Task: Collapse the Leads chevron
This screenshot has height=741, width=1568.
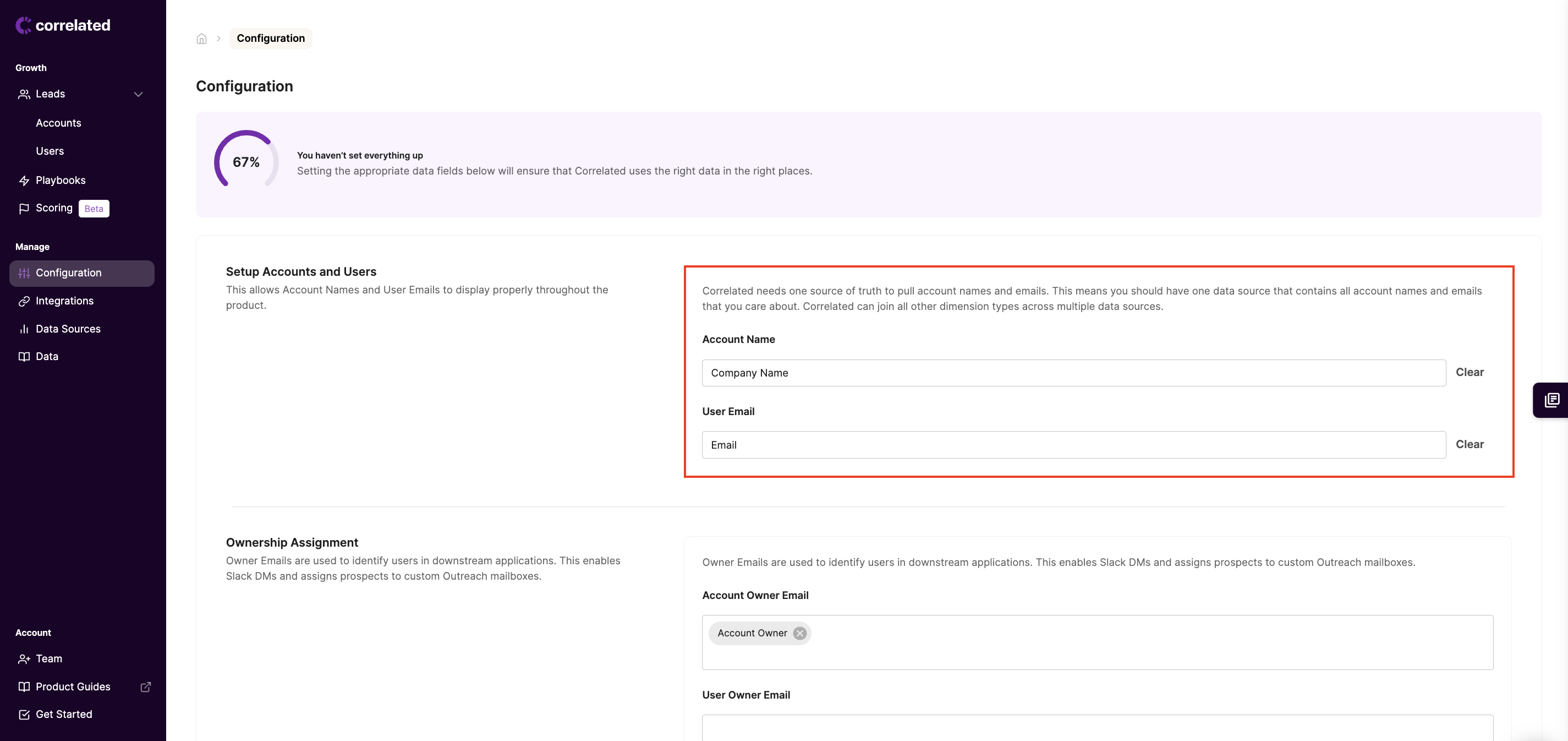Action: click(x=138, y=94)
